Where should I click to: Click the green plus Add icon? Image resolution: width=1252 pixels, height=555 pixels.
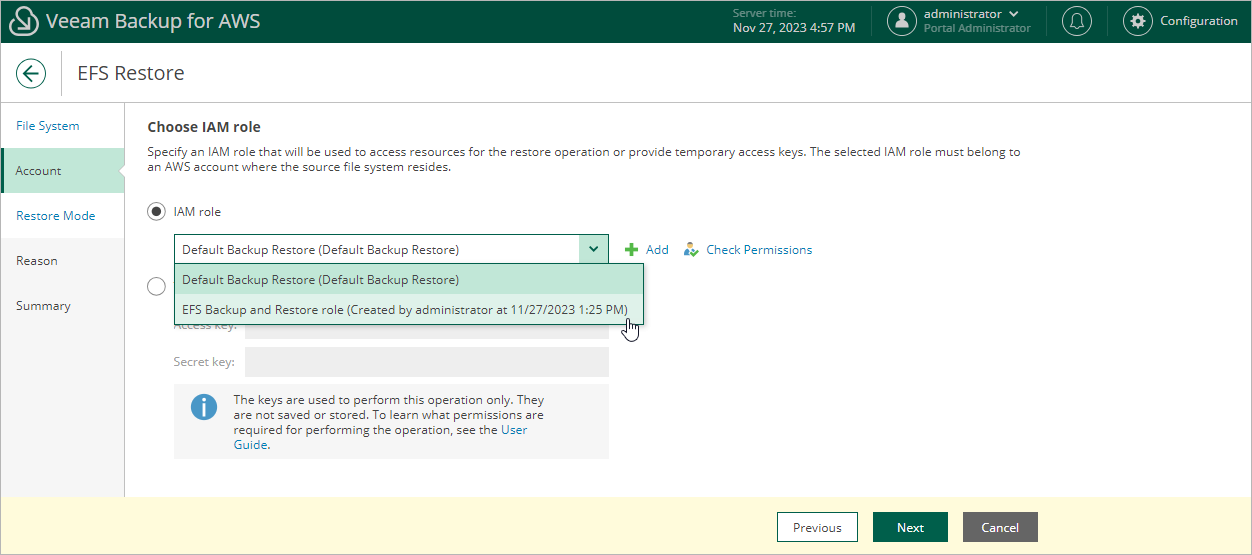631,250
